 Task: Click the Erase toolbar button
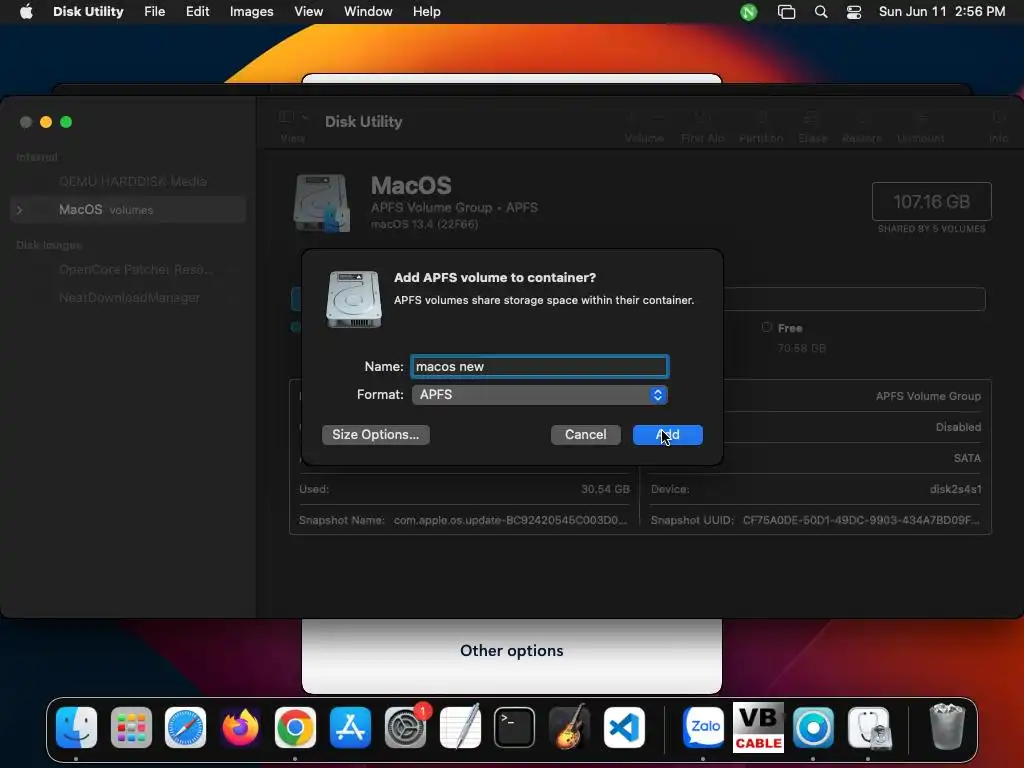[x=812, y=126]
